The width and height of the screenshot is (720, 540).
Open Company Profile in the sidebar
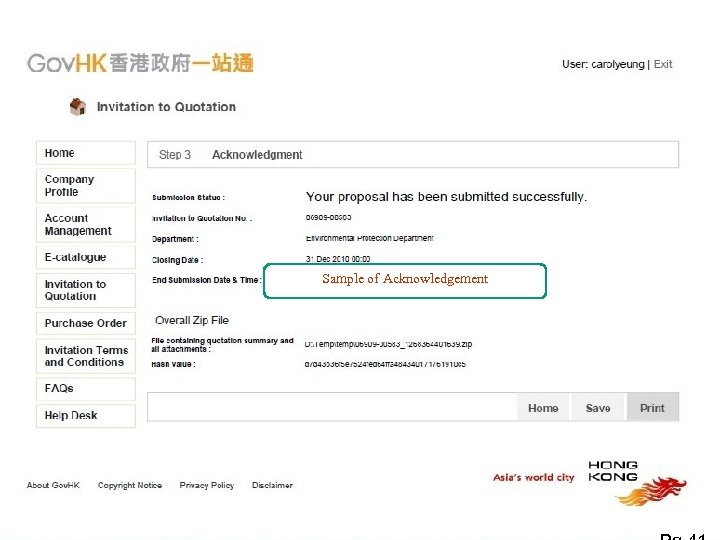coord(86,186)
